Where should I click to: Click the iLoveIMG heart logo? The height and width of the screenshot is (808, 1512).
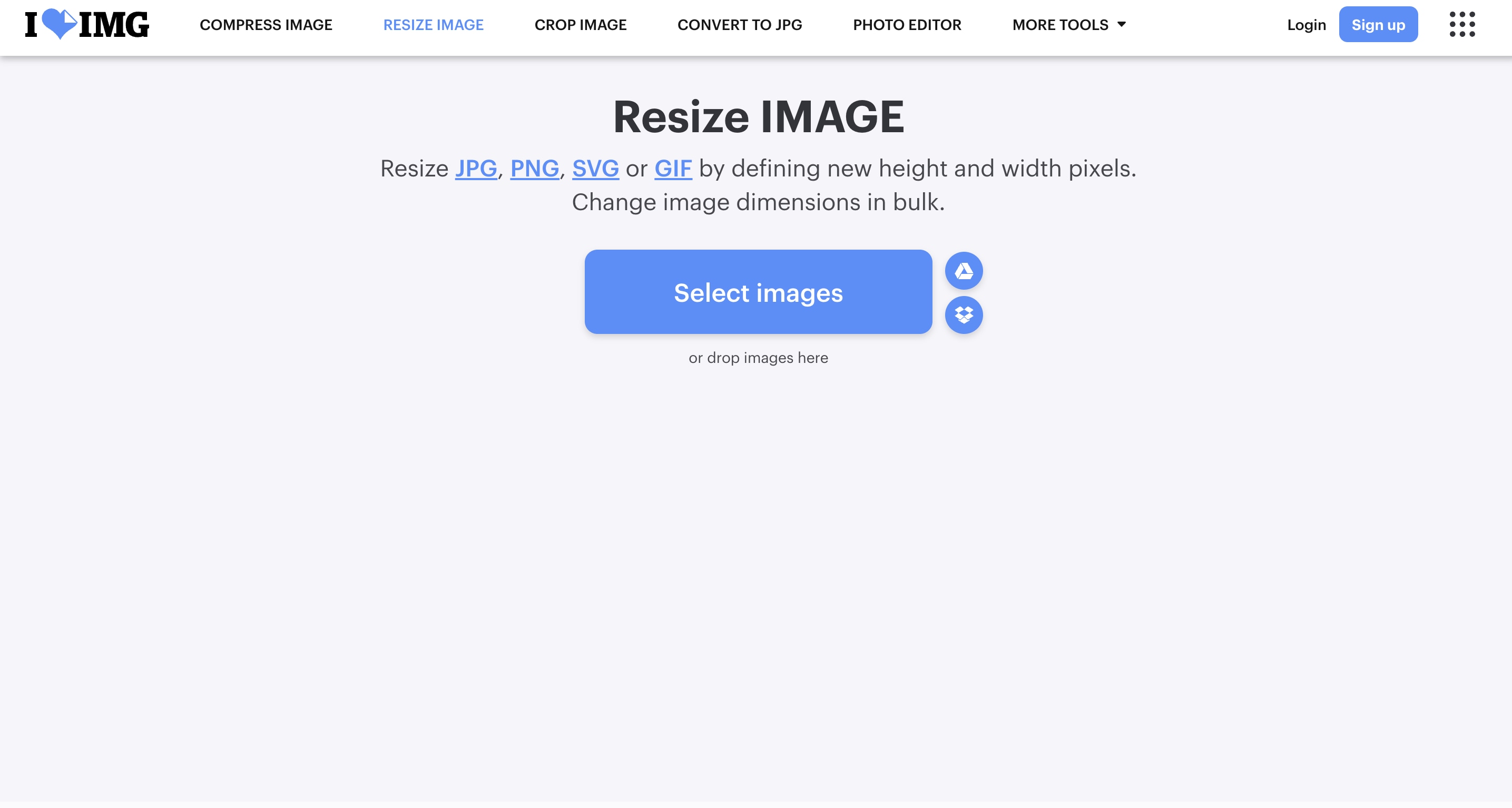point(87,24)
